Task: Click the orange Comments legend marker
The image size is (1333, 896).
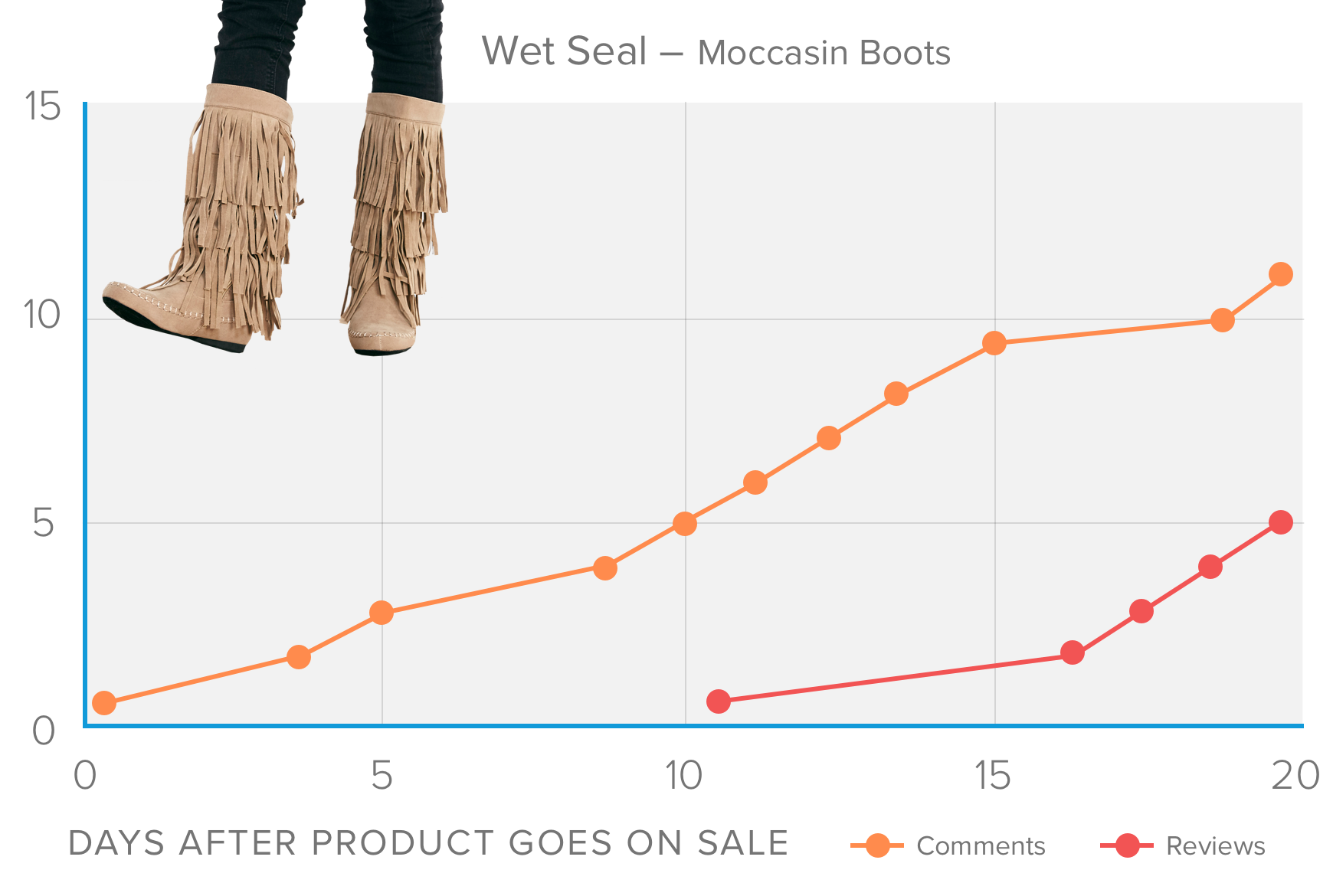Action: tap(877, 845)
